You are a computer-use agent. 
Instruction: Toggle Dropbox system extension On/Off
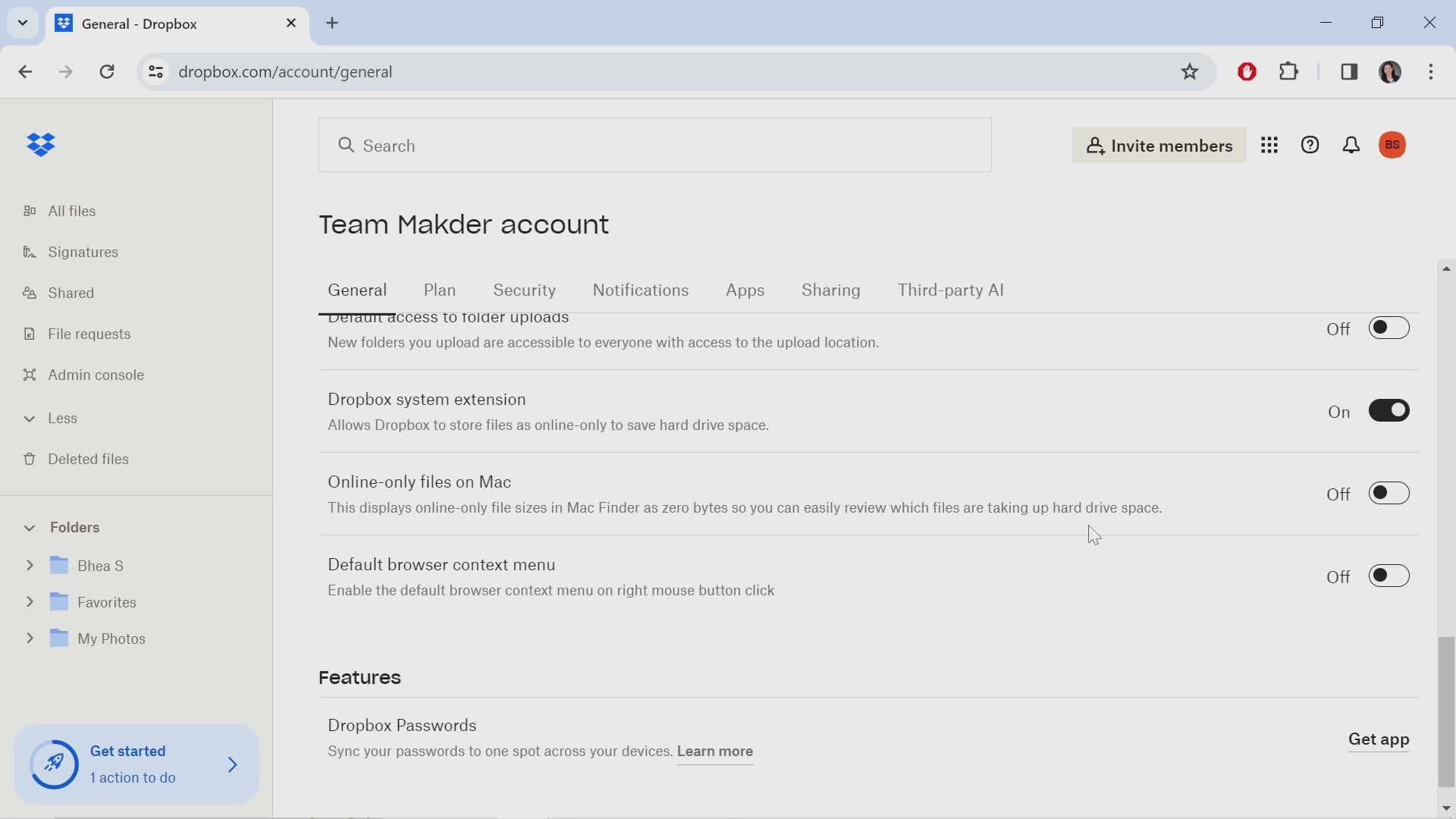pyautogui.click(x=1389, y=411)
